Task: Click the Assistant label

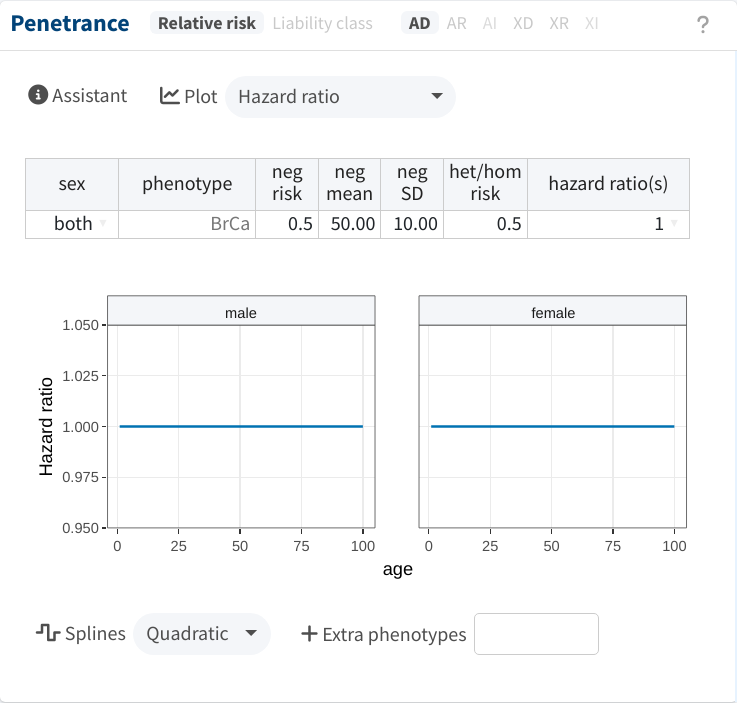Action: (x=89, y=96)
